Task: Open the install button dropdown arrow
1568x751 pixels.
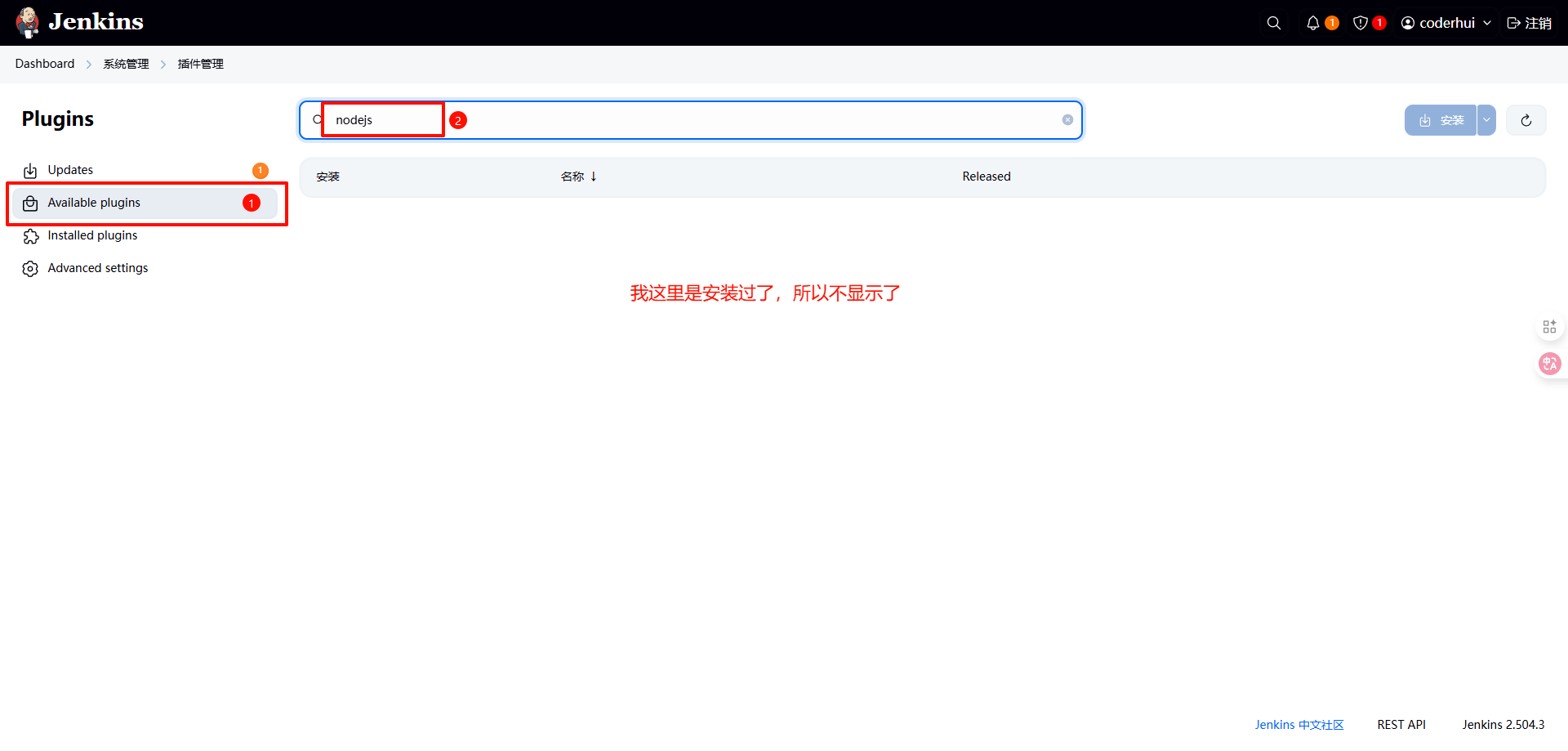Action: point(1486,120)
